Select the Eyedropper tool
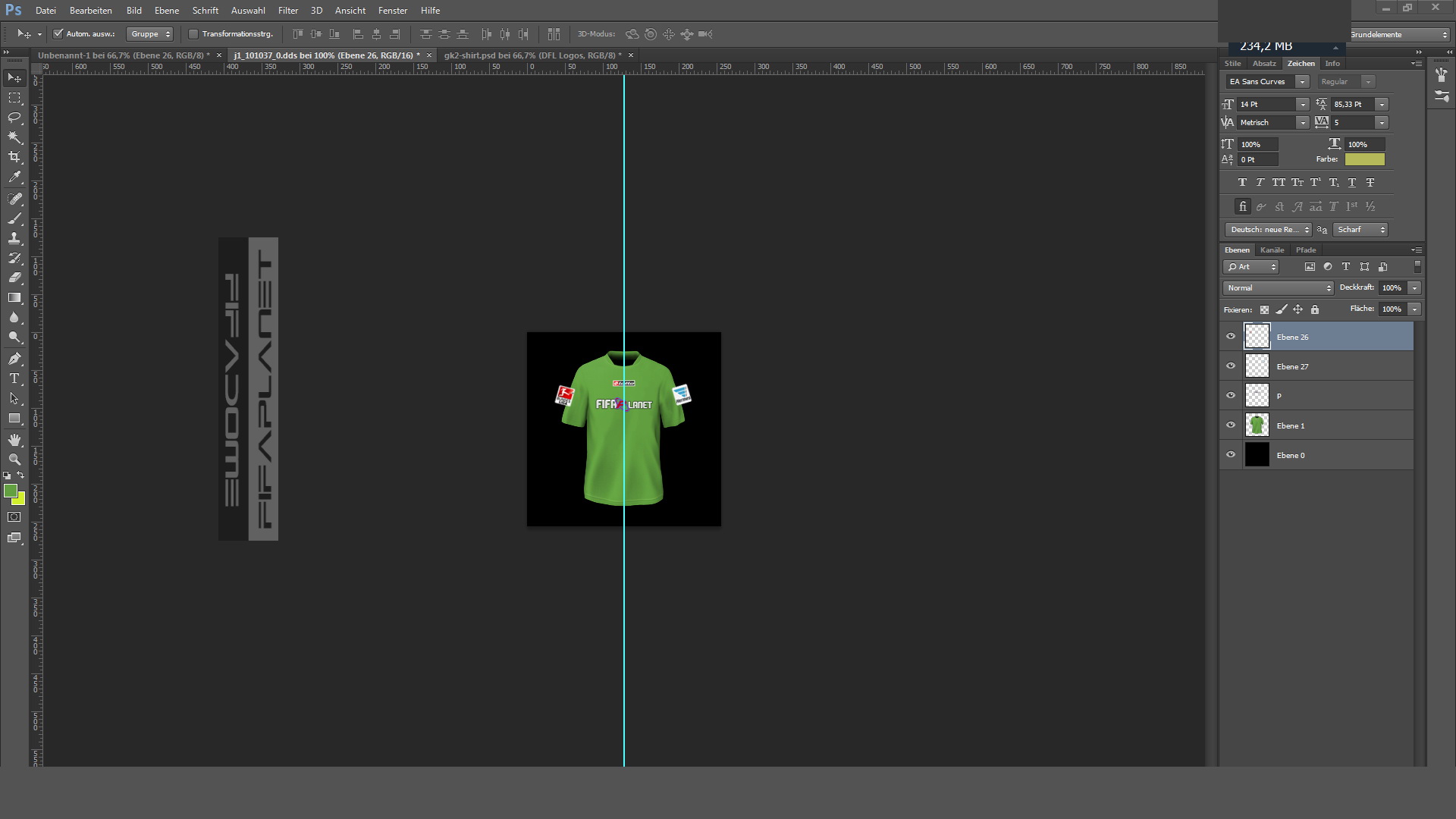 pyautogui.click(x=14, y=177)
